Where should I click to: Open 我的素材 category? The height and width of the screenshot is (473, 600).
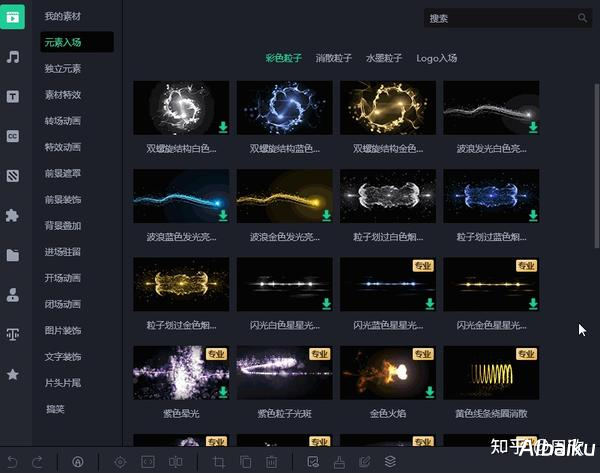point(63,16)
